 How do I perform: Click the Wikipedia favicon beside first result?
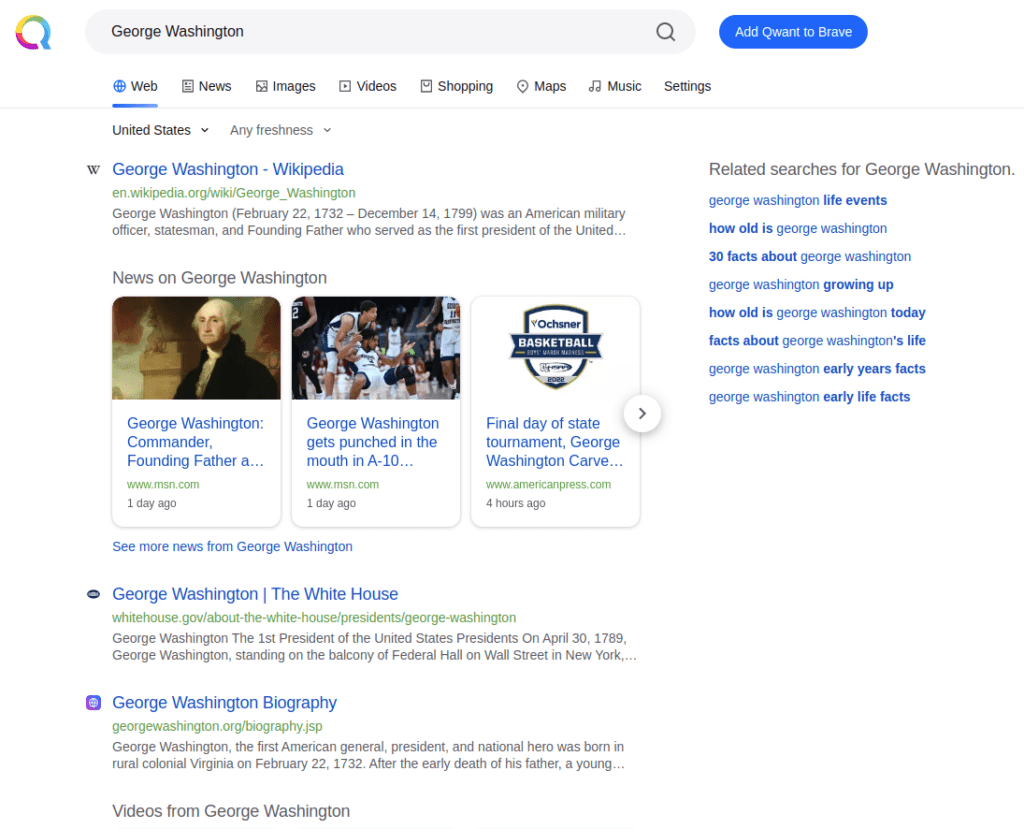tap(93, 170)
